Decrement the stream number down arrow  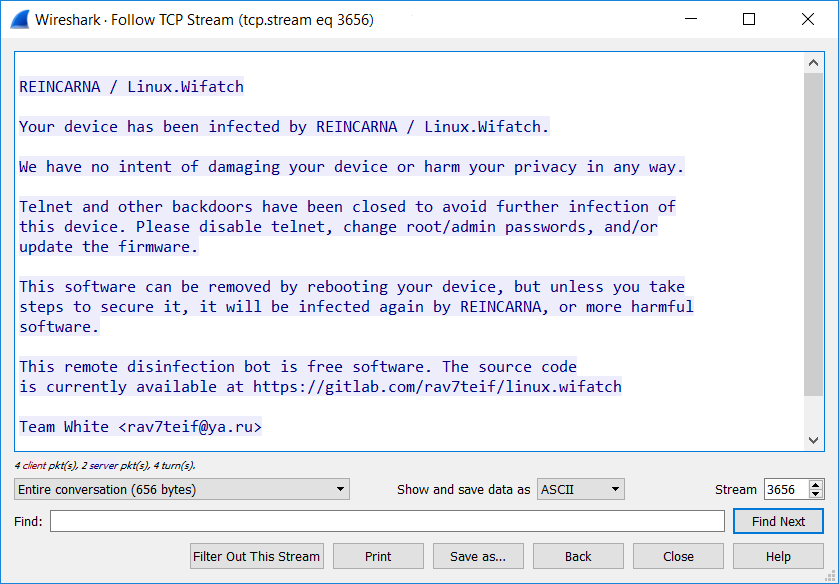tap(816, 494)
